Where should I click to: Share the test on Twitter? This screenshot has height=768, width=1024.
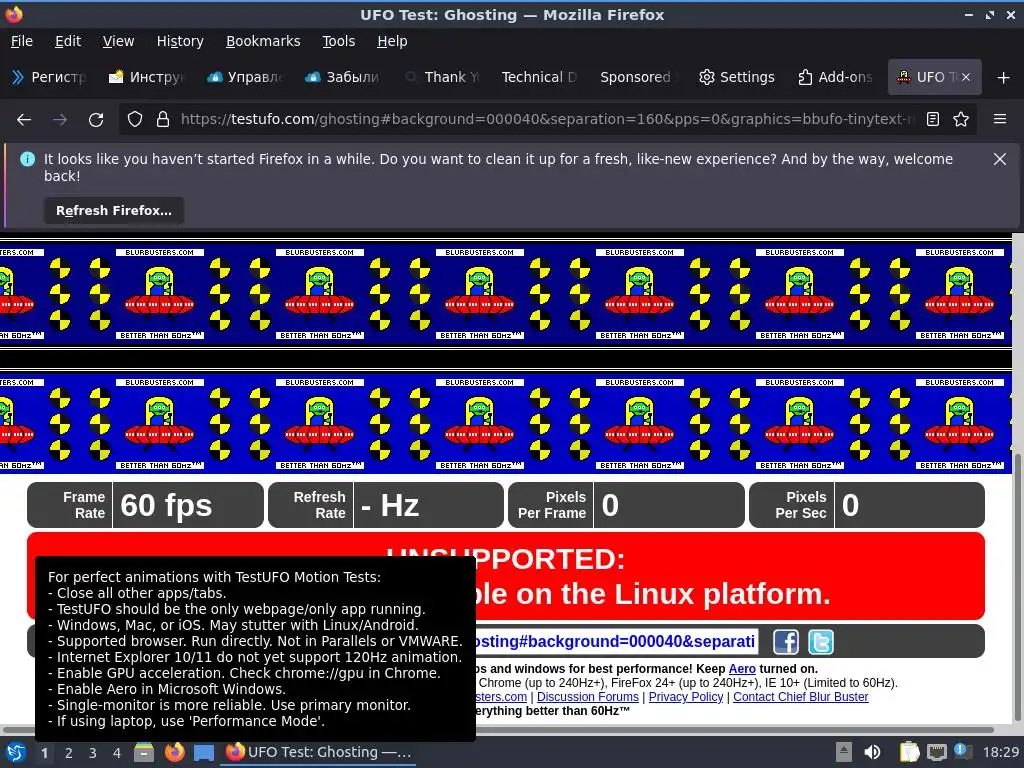coord(821,642)
